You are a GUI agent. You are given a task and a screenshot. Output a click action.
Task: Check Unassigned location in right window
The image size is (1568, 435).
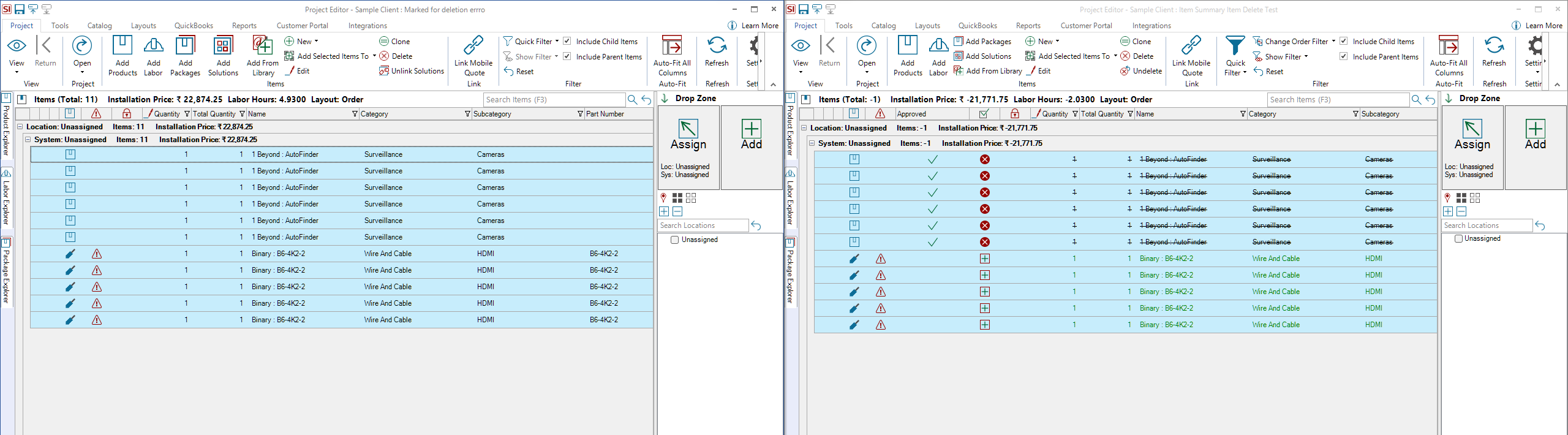[1458, 238]
